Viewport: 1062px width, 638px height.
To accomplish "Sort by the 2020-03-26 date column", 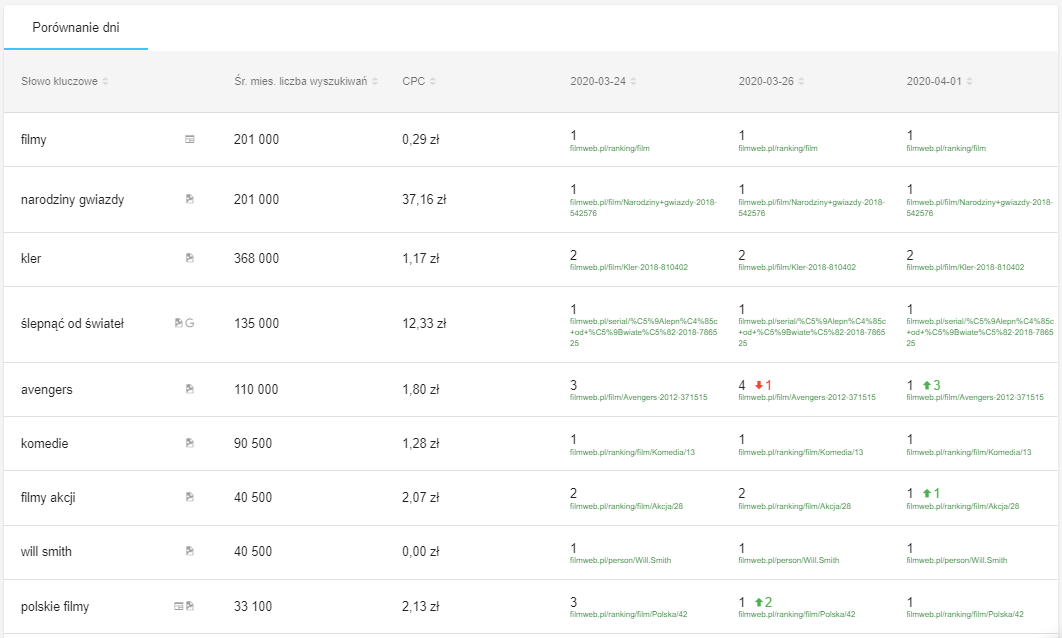I will pyautogui.click(x=802, y=82).
